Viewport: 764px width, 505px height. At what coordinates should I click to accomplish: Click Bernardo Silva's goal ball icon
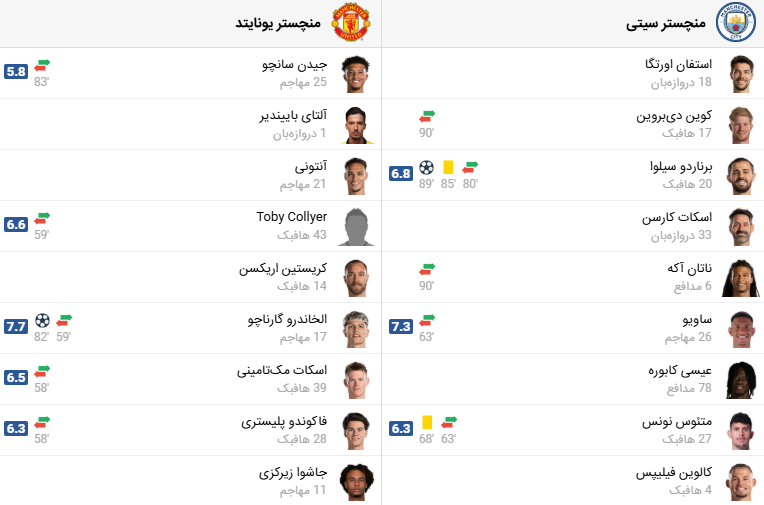(426, 167)
